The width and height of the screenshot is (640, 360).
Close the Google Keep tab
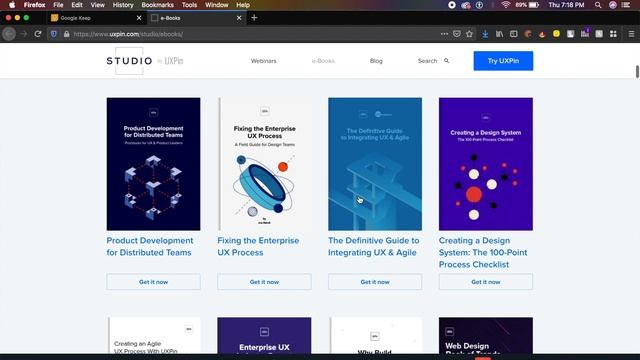tap(139, 18)
